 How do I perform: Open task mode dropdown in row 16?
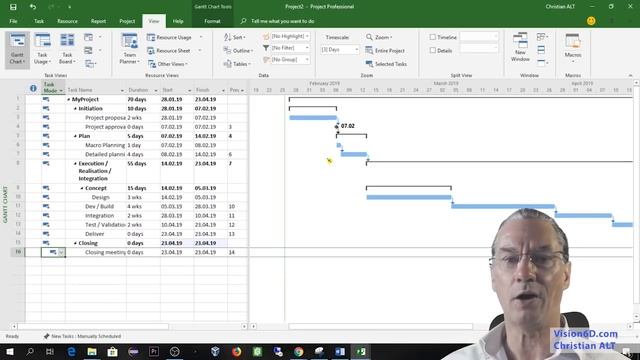point(61,253)
